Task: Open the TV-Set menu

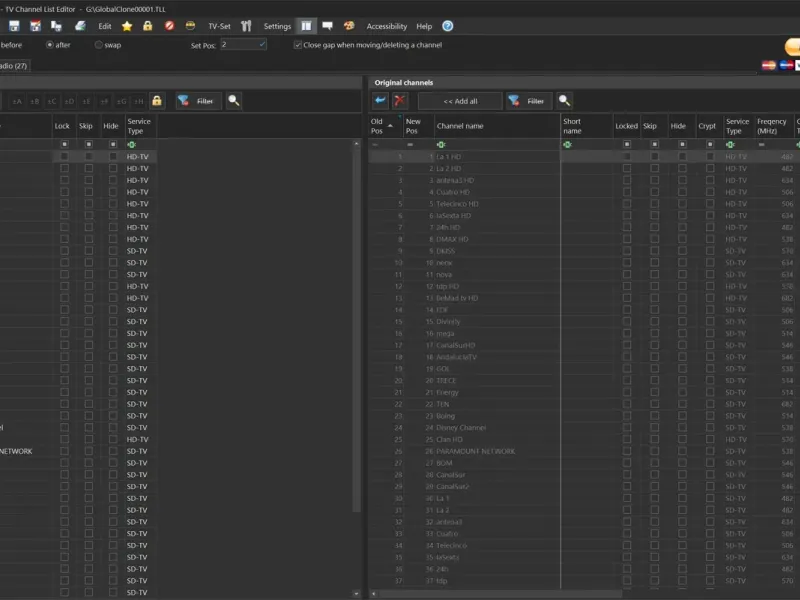Action: click(219, 26)
